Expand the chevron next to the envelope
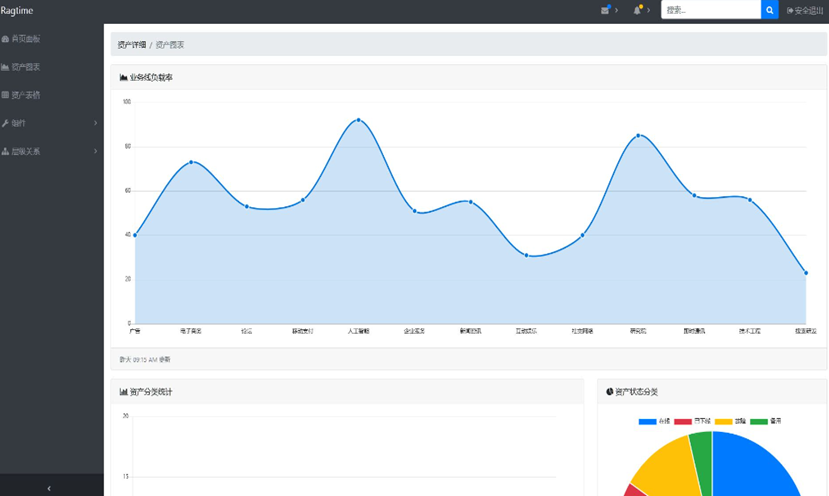Image resolution: width=829 pixels, height=496 pixels. tap(616, 10)
